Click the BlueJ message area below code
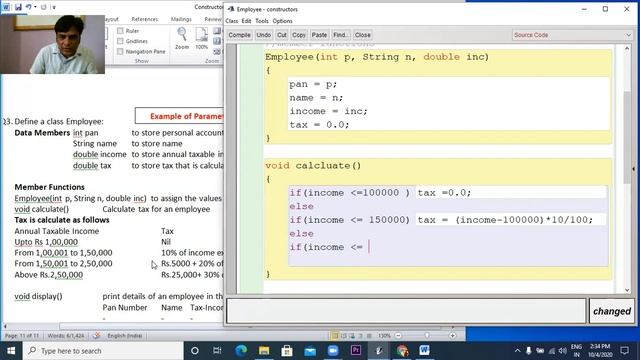 [x=406, y=311]
